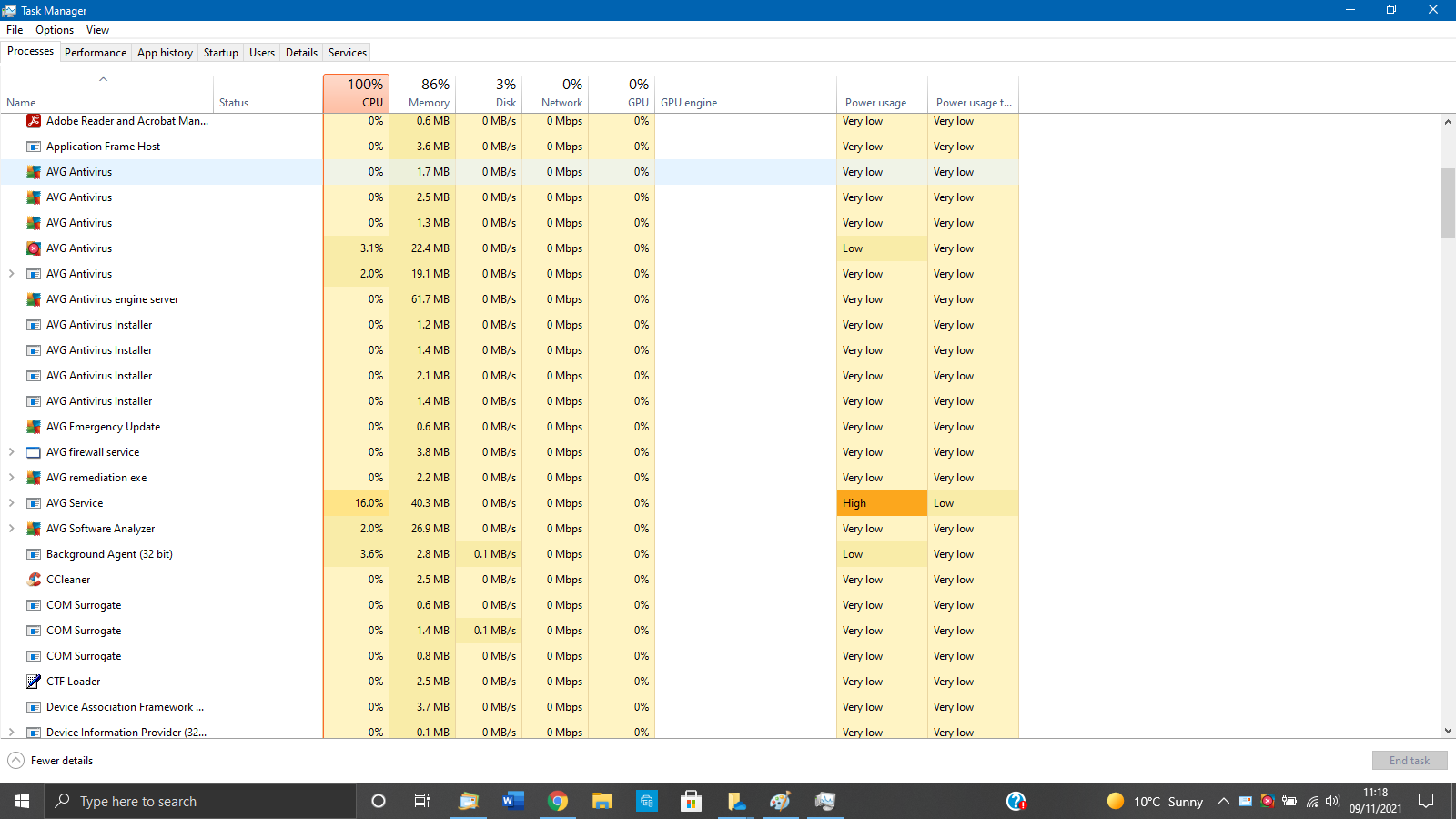Click the AVG Software Analyzer icon
This screenshot has width=1456, height=819.
point(34,529)
